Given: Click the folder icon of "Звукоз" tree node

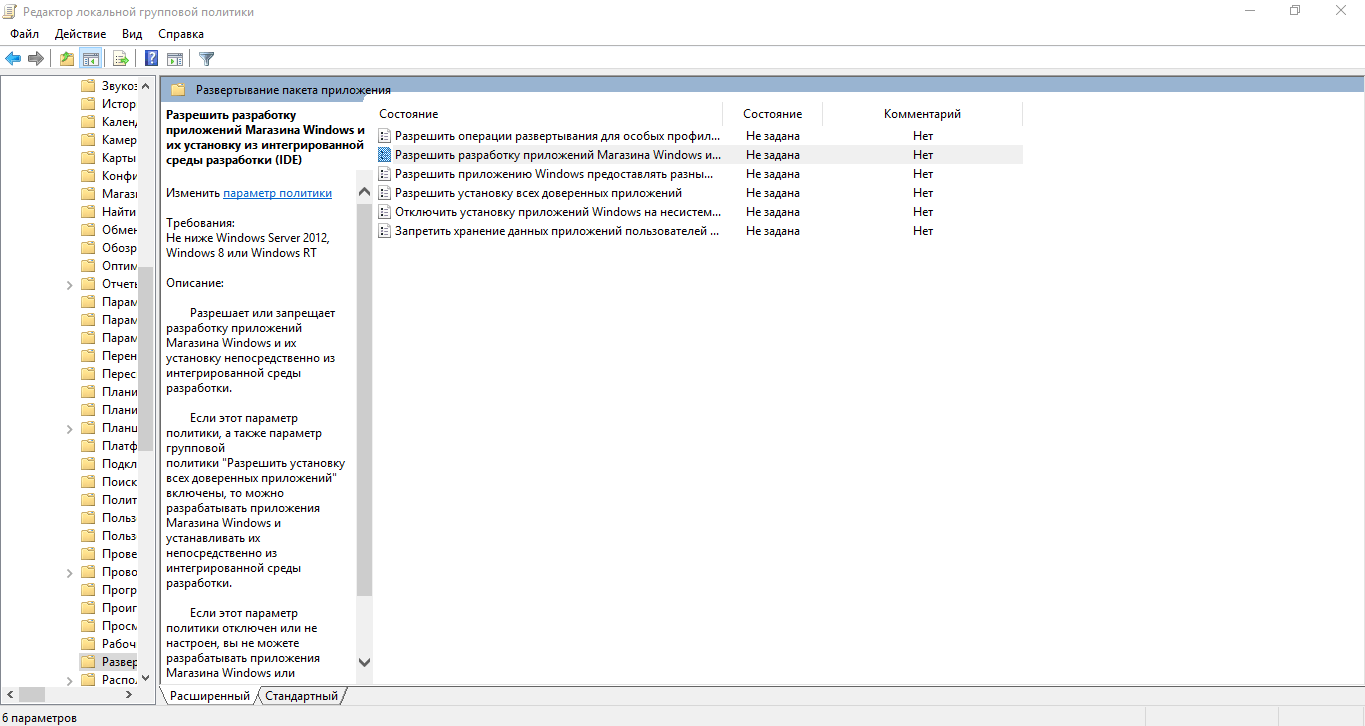Looking at the screenshot, I should (x=88, y=86).
